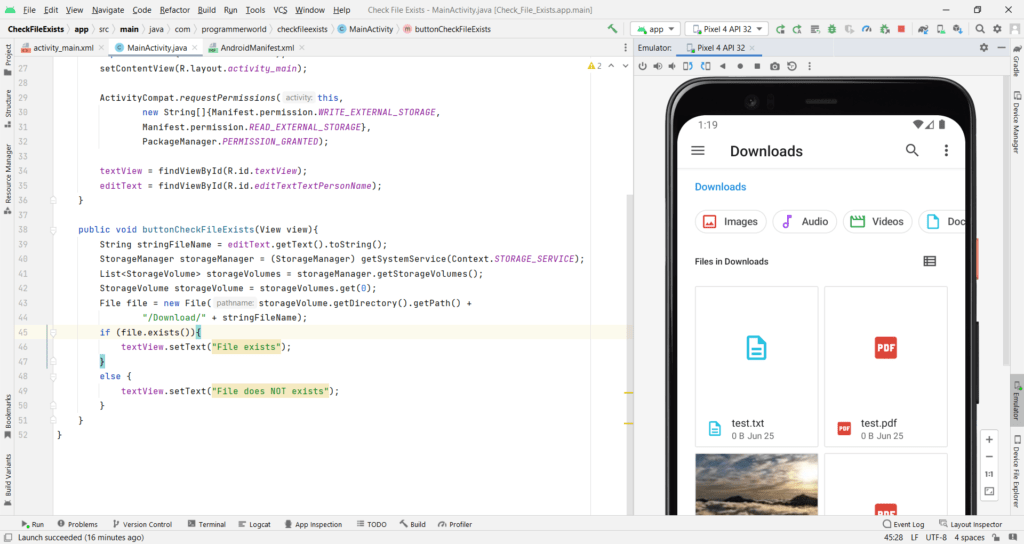Click the emulator volume down icon
The height and width of the screenshot is (544, 1024).
click(x=672, y=66)
